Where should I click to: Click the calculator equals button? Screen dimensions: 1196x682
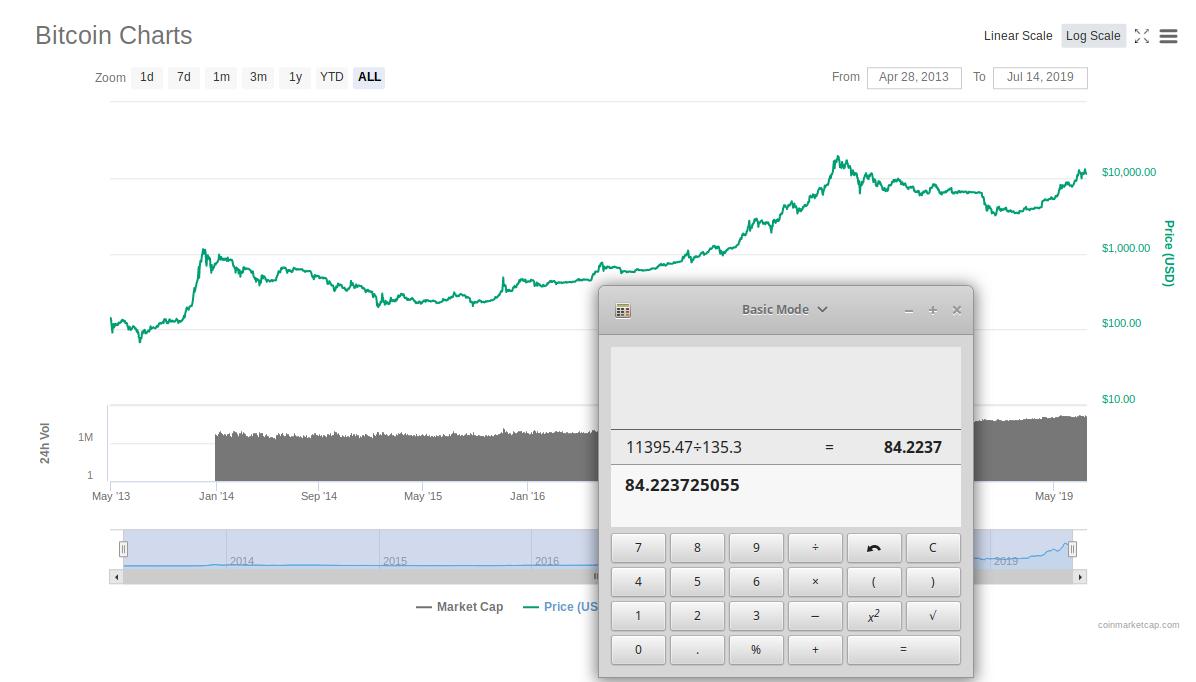[x=904, y=650]
